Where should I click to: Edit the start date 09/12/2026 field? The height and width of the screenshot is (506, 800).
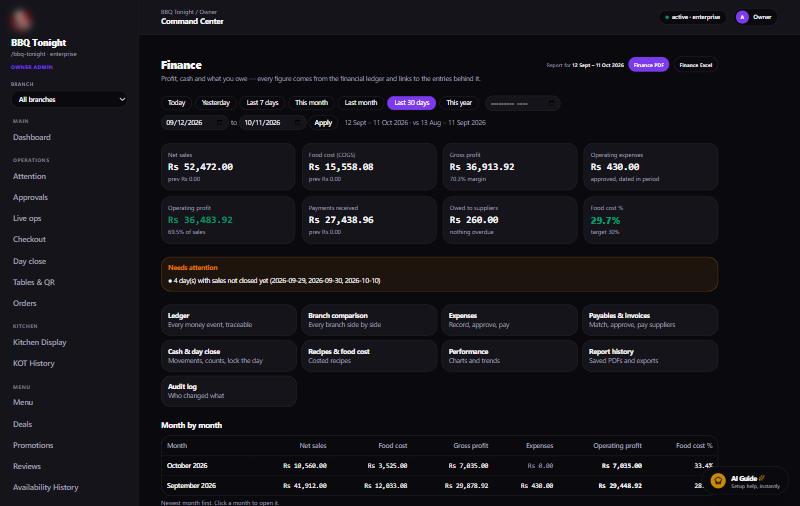coord(194,123)
